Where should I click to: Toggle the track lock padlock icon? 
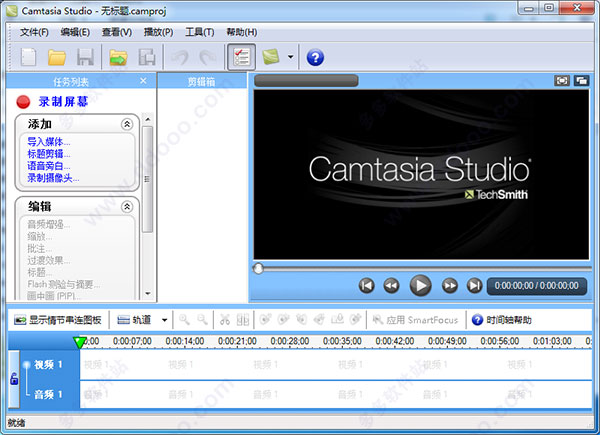coord(14,379)
